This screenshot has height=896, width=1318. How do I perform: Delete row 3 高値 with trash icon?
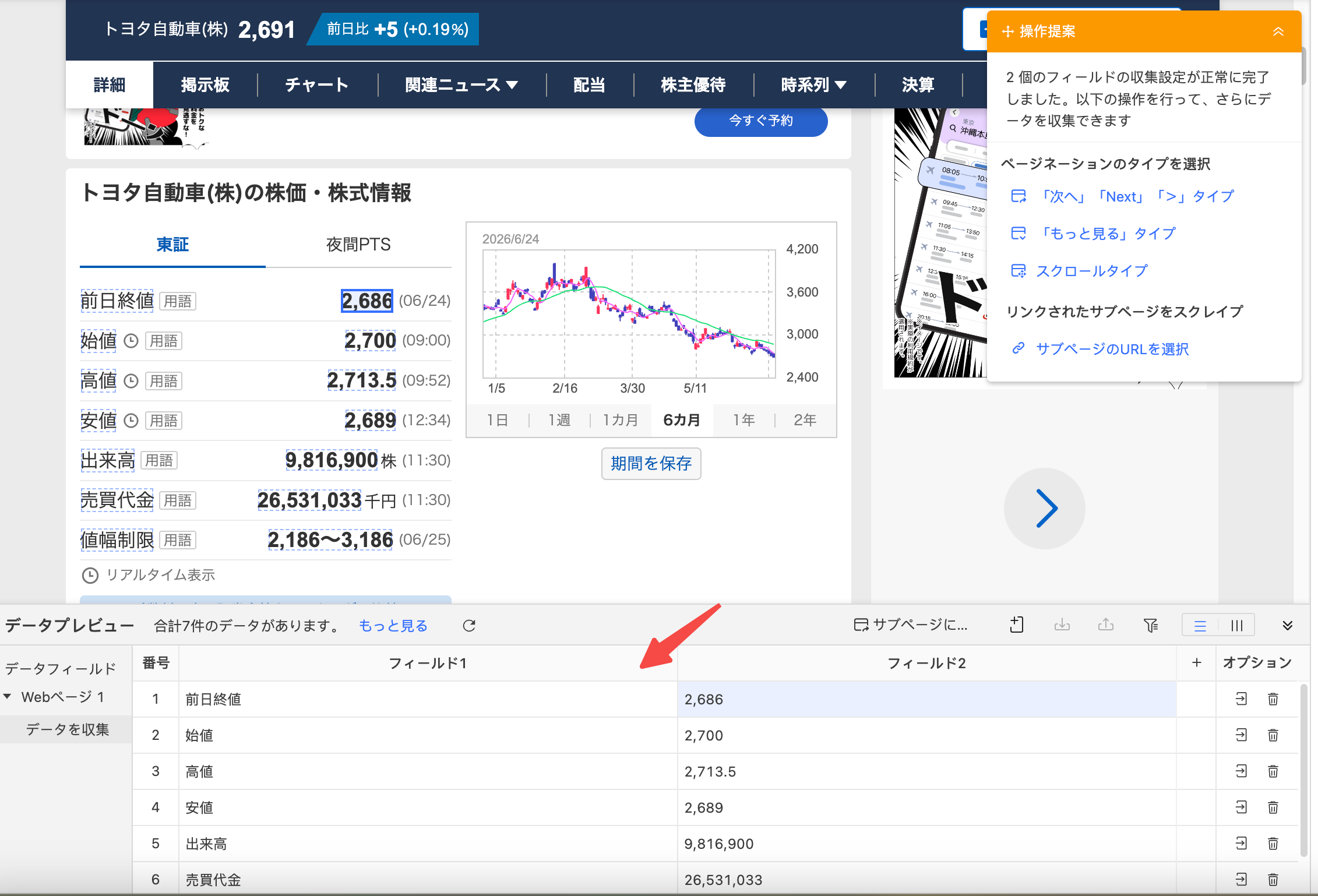pyautogui.click(x=1273, y=771)
